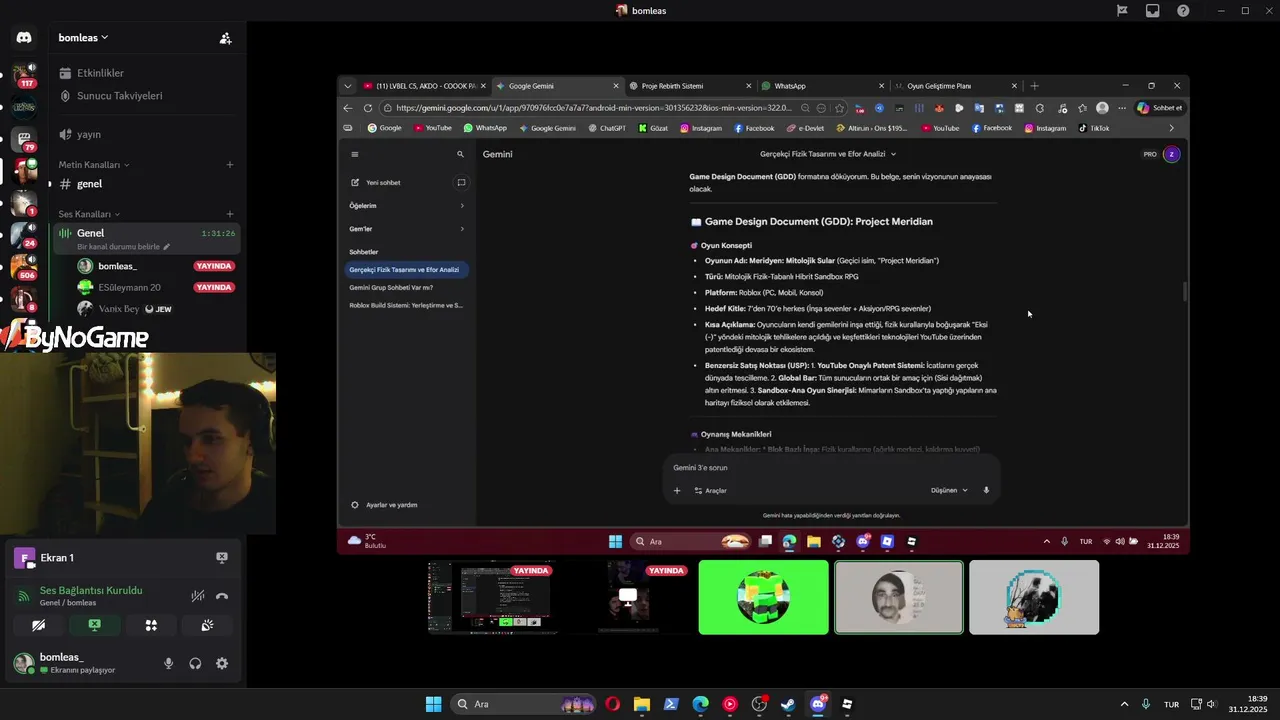Open the Gerçekçi Fizik Tasarımı title dropdown

(x=828, y=154)
